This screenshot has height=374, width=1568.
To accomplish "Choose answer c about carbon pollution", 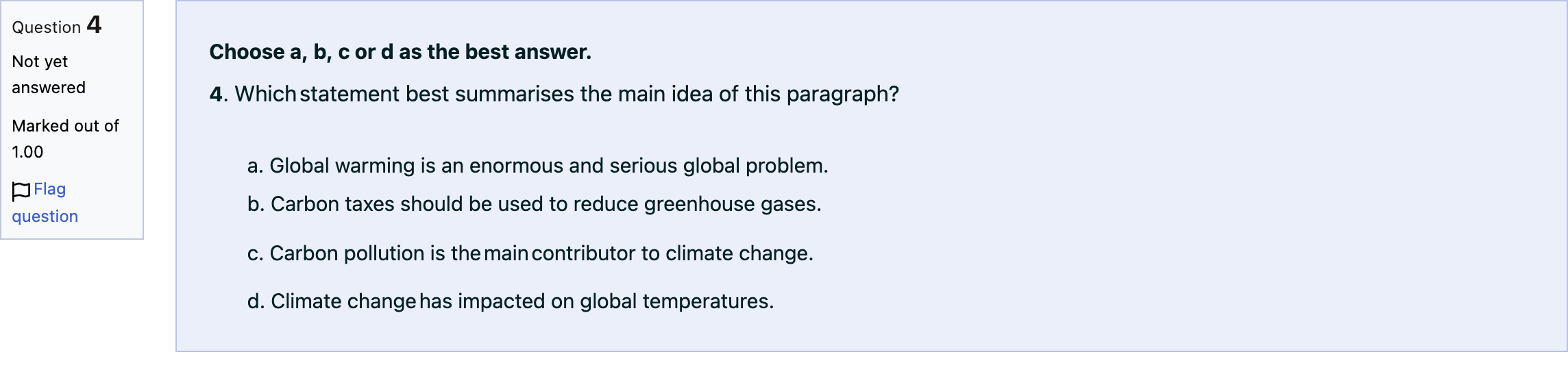I will pyautogui.click(x=530, y=253).
